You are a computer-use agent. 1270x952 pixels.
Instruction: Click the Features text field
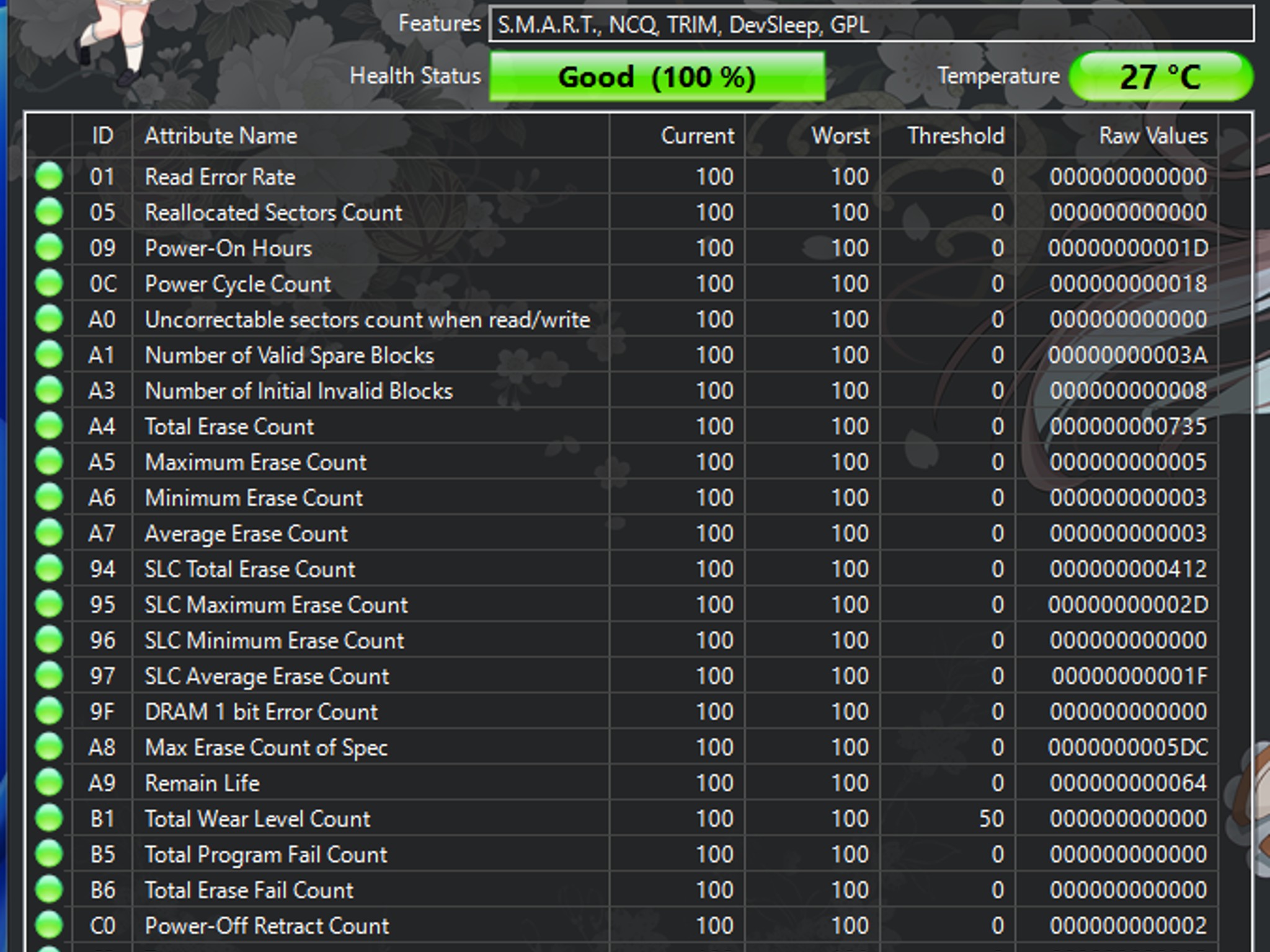(871, 25)
